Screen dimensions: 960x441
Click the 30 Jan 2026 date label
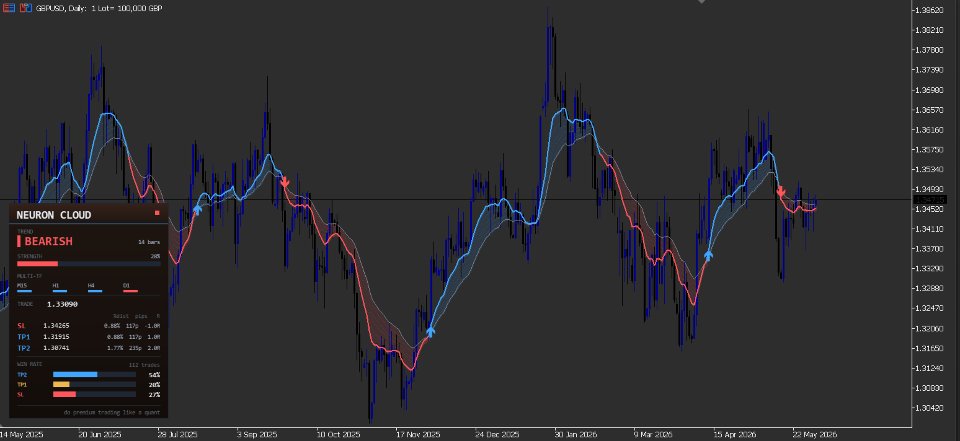(576, 434)
